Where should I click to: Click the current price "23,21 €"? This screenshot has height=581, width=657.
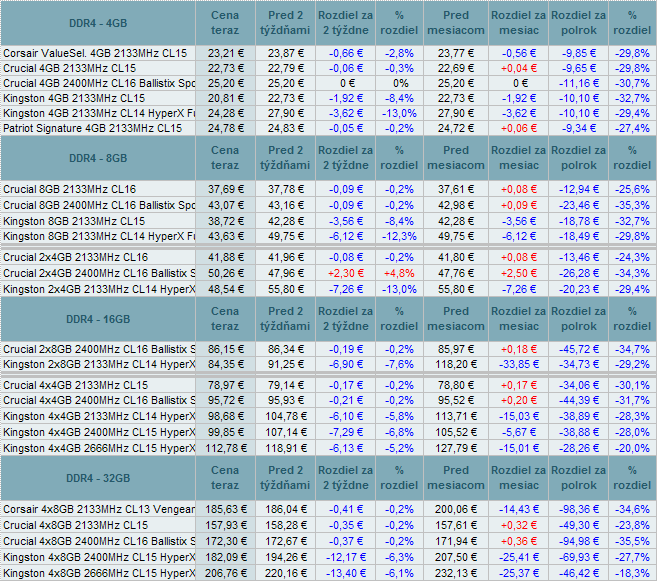pyautogui.click(x=225, y=53)
